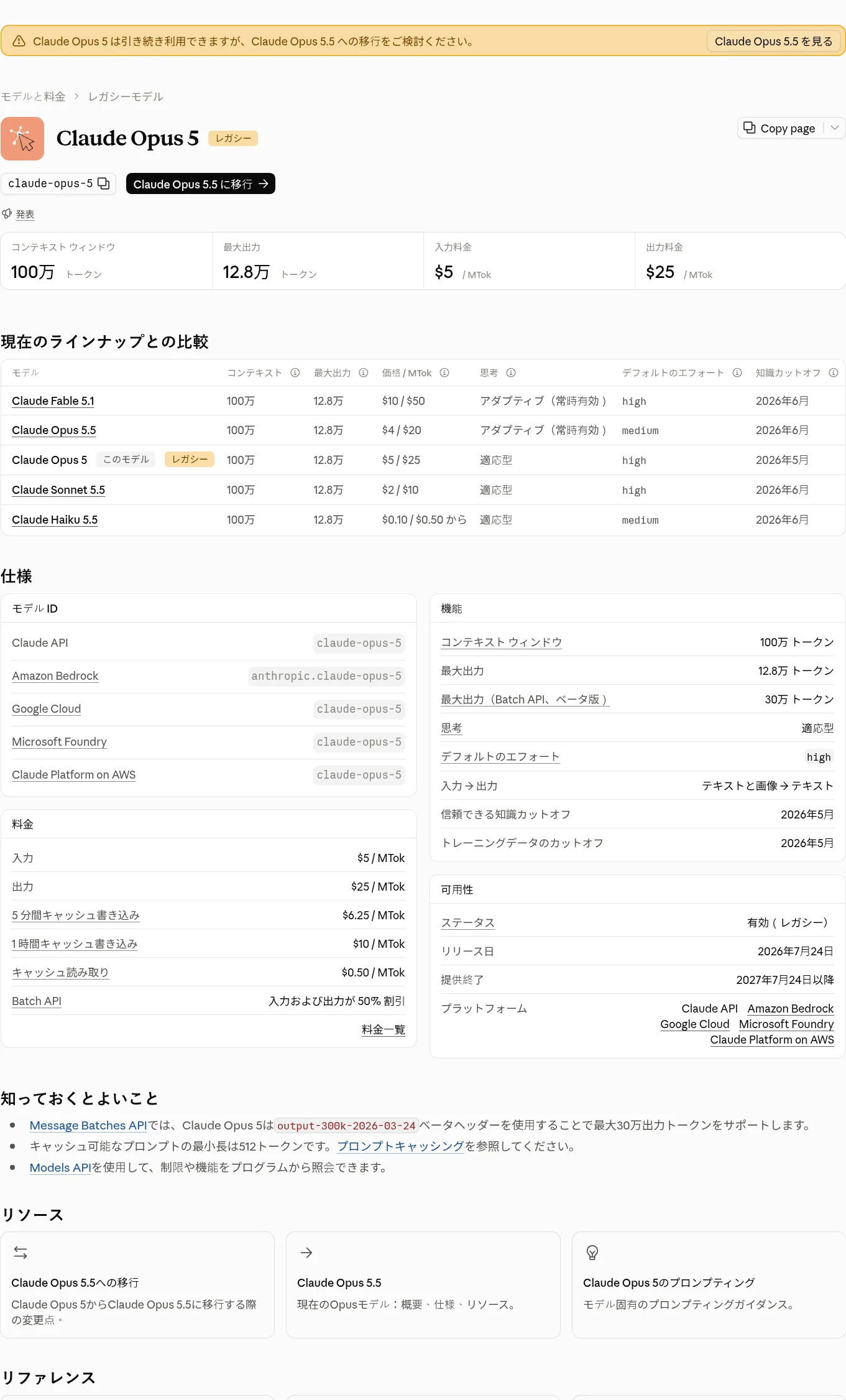The height and width of the screenshot is (1400, 846).
Task: Click the megaphone icon beside 発表
Action: tap(7, 214)
